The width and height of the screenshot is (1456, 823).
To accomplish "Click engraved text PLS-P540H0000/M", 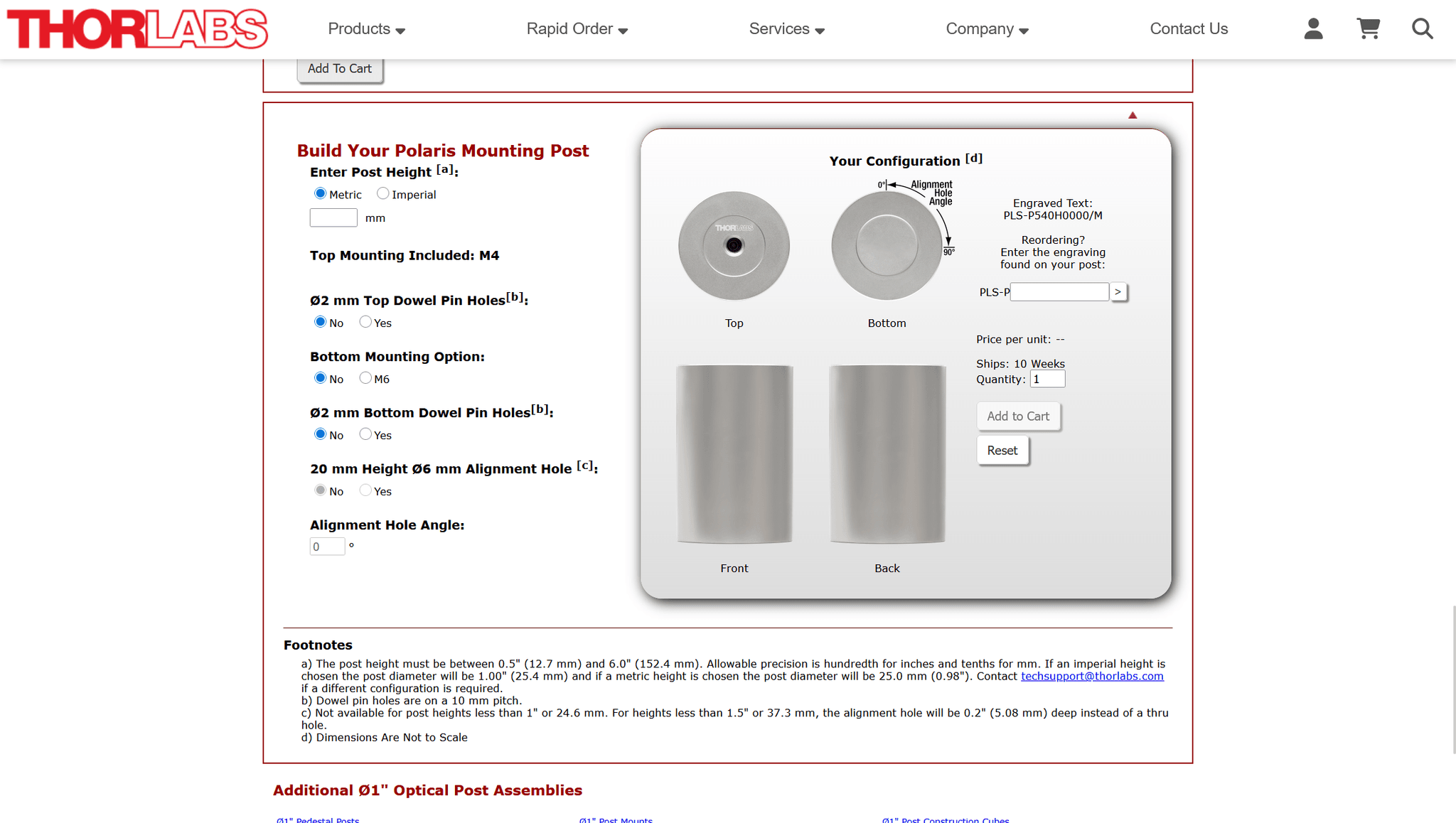I will coord(1053,216).
